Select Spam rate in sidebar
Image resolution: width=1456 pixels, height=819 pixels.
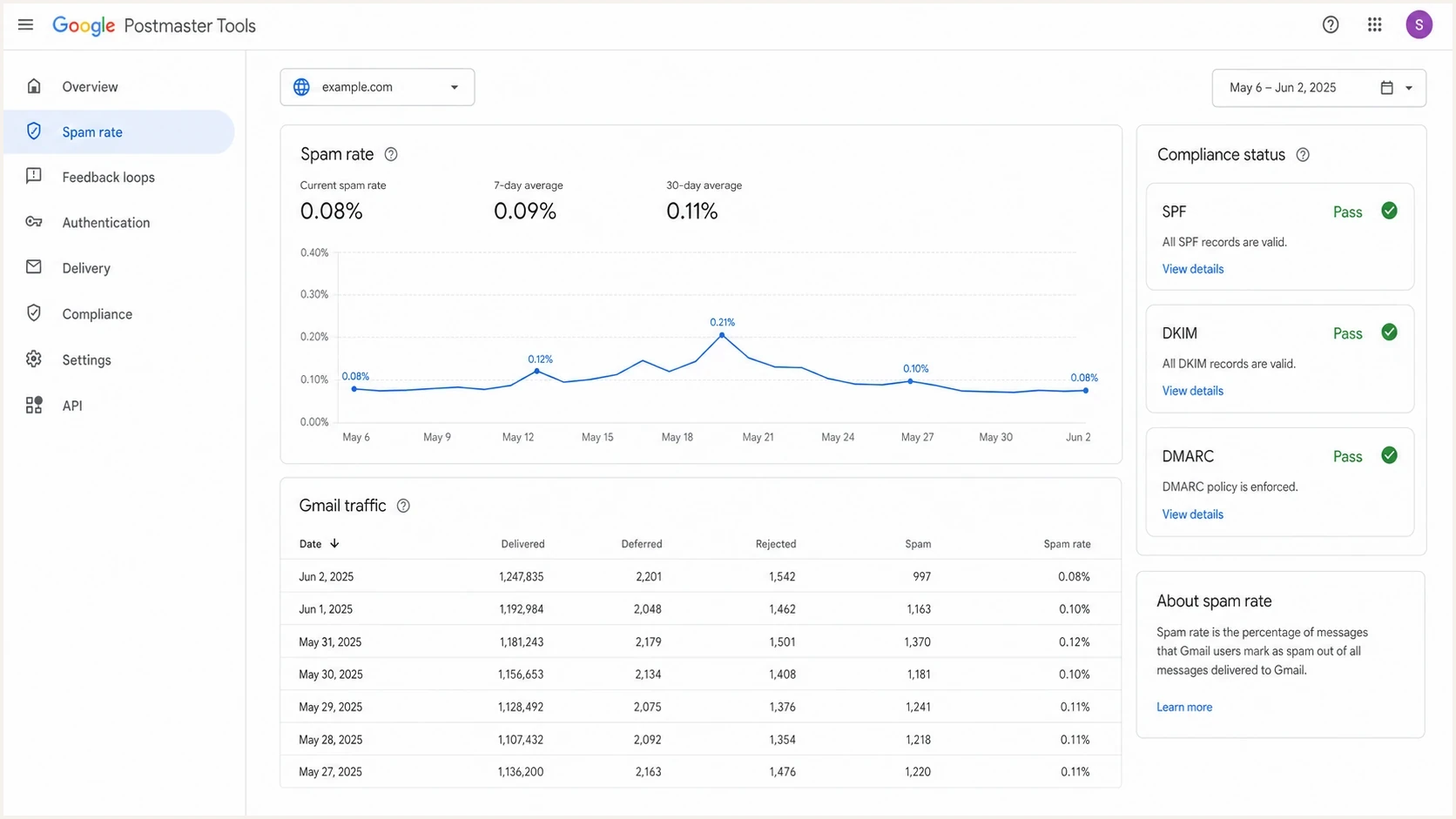click(118, 132)
